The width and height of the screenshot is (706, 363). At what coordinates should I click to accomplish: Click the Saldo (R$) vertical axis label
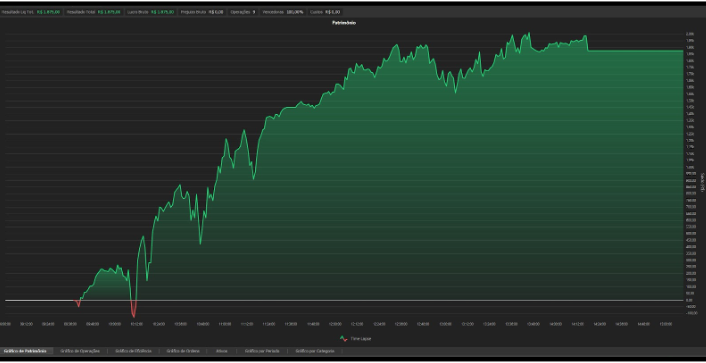tap(702, 182)
